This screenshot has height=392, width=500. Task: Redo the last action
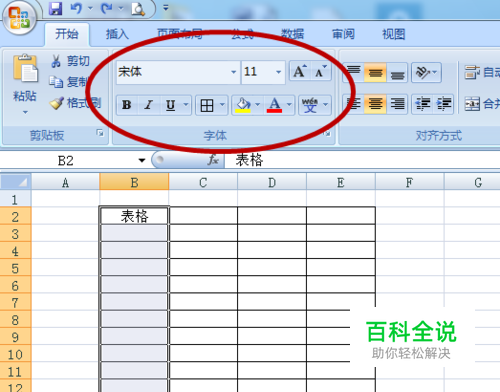(107, 8)
